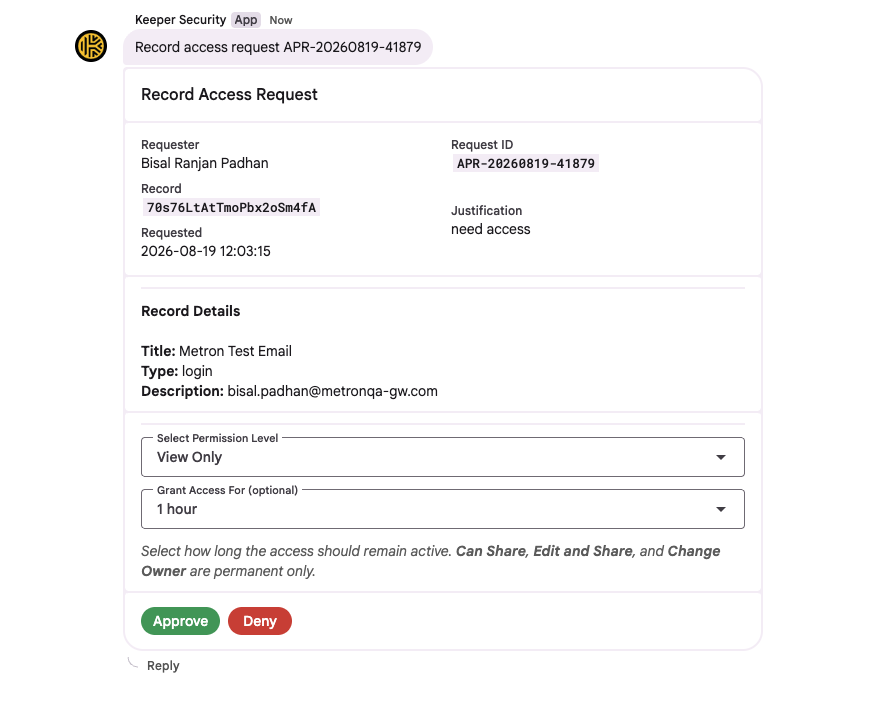Deny the record access request
The height and width of the screenshot is (702, 886).
pos(260,621)
